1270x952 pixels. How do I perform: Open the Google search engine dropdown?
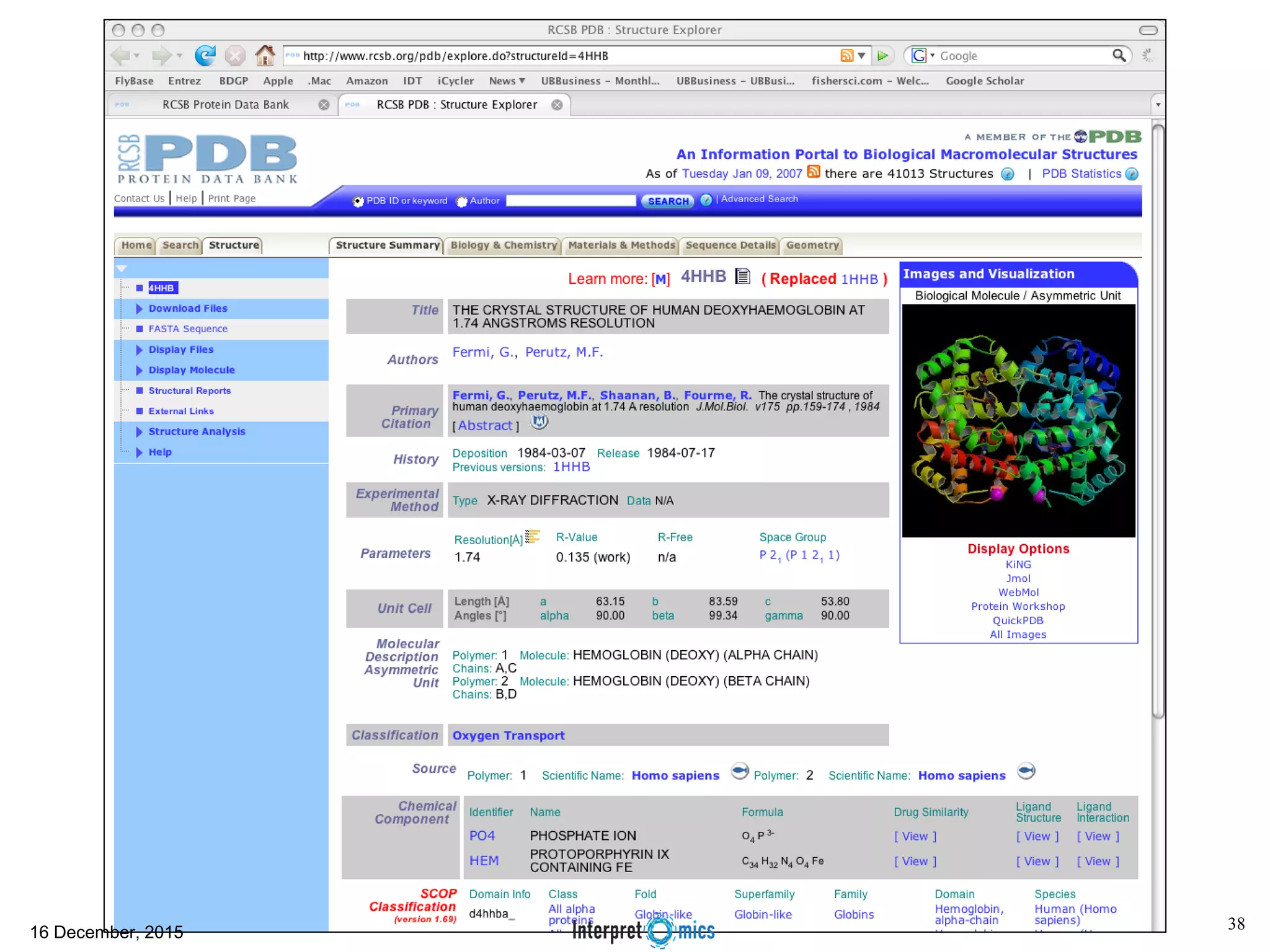[x=932, y=56]
